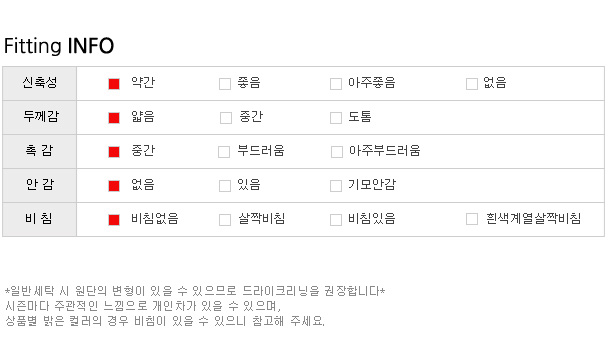Check the 없음 box in 신축성 row
The width and height of the screenshot is (608, 361).
pos(472,84)
